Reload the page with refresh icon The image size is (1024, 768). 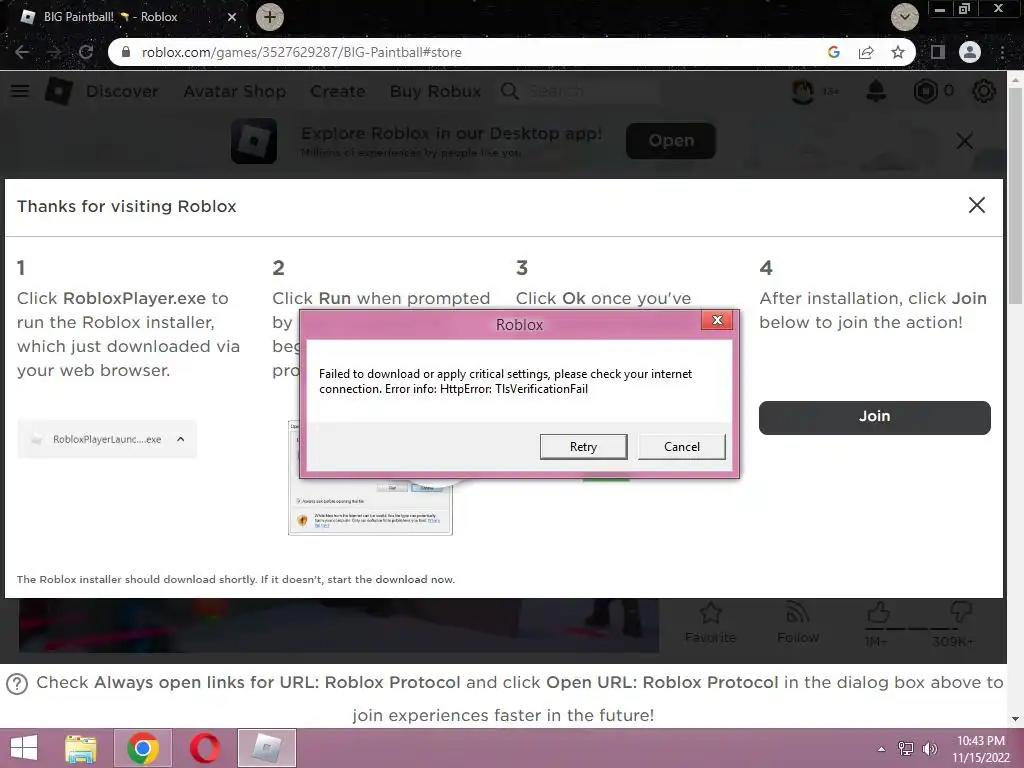pos(86,52)
